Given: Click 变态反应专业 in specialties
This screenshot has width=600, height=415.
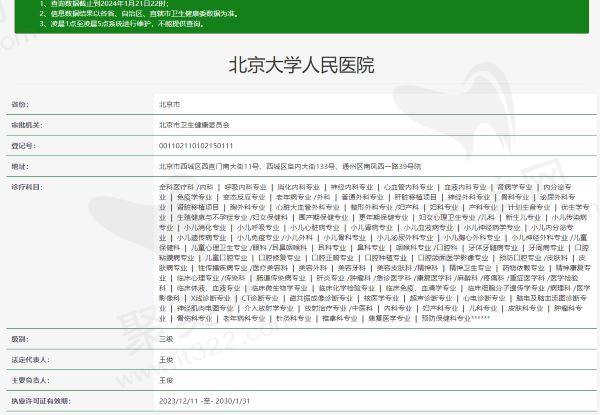Looking at the screenshot, I should 244,197.
